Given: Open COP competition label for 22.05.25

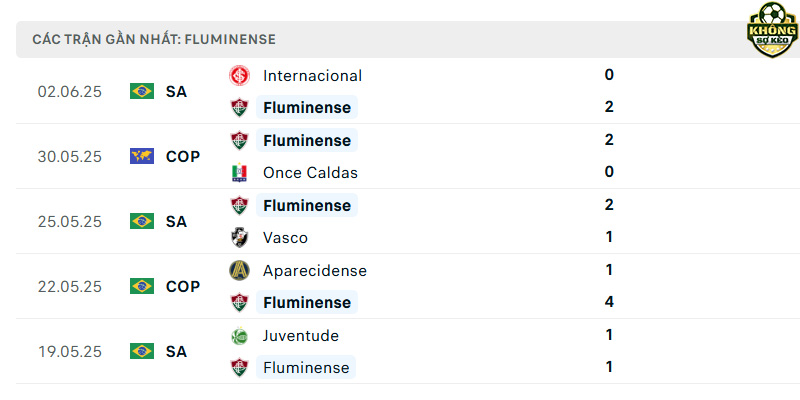Looking at the screenshot, I should click(183, 286).
